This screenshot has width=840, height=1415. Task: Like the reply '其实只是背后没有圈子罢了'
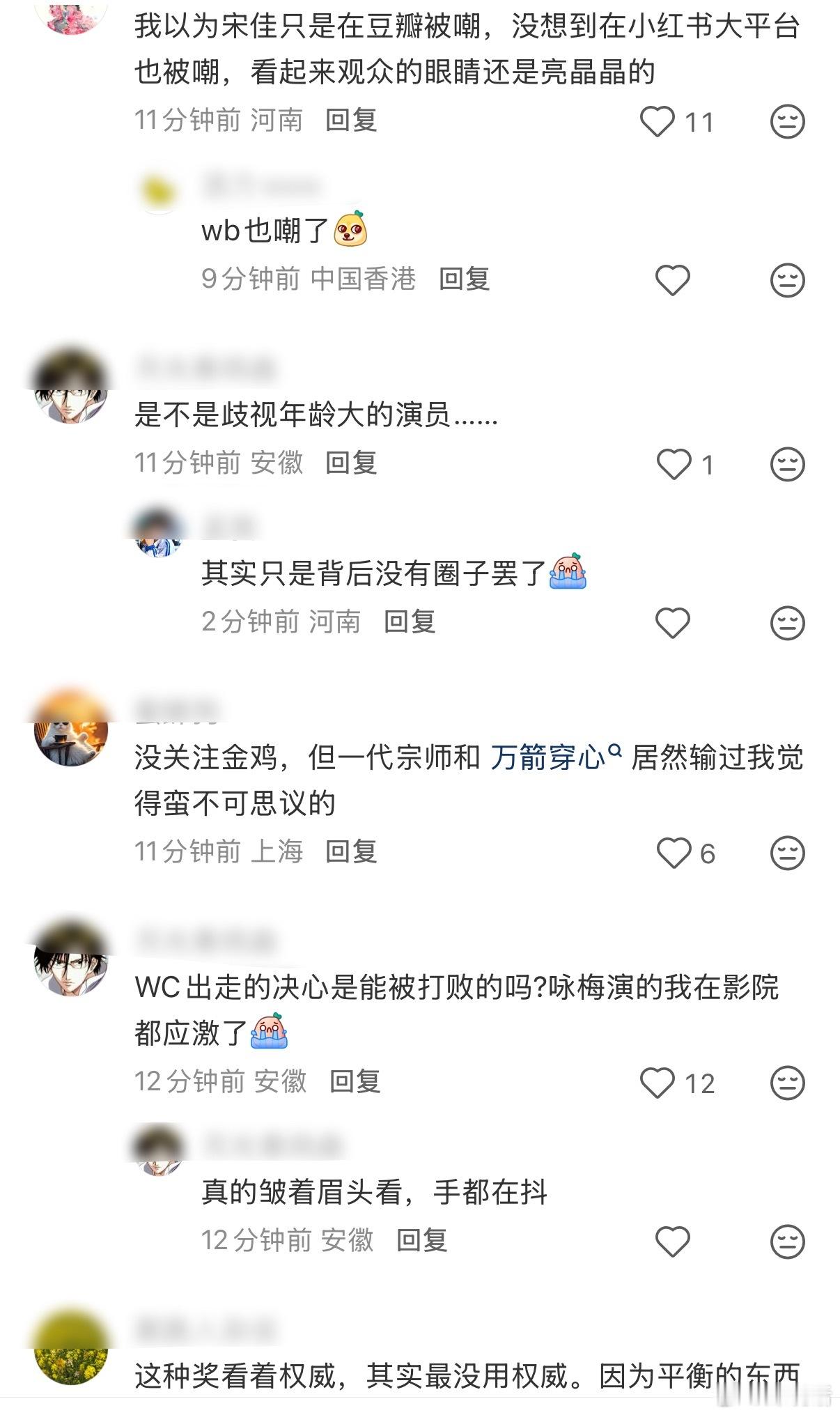pos(672,623)
